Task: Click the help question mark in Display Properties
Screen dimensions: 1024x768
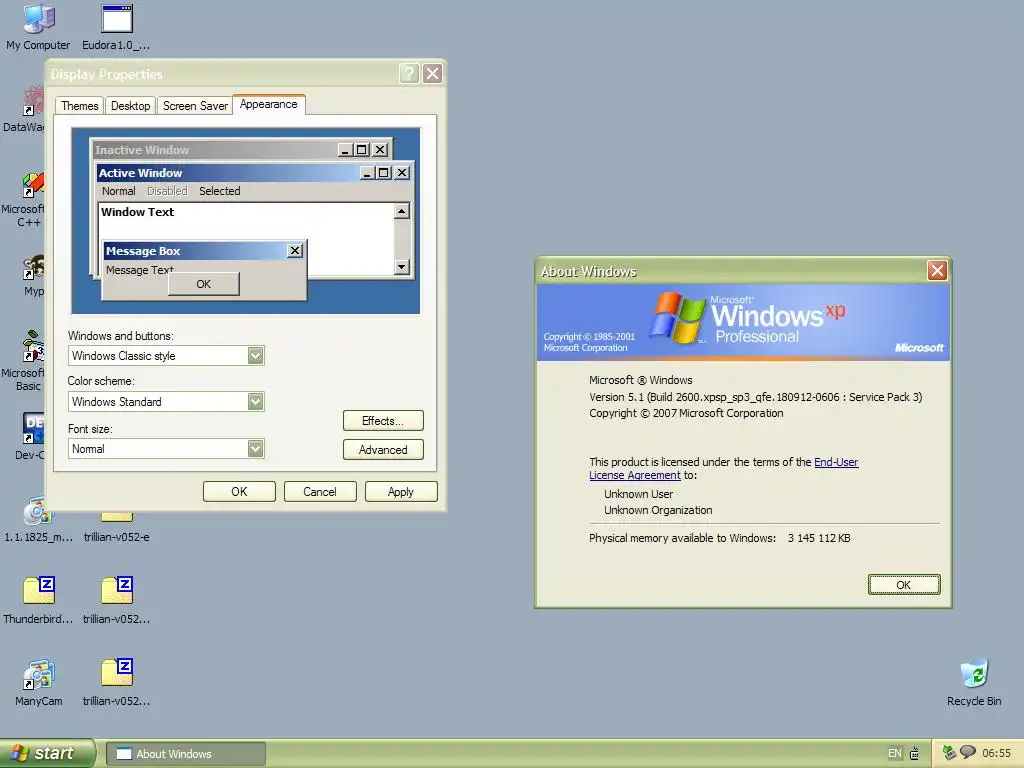Action: coord(409,74)
